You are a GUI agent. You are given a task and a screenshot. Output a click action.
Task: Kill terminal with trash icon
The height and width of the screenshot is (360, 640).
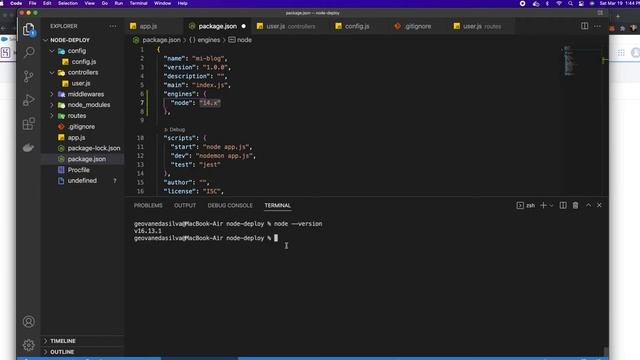click(x=576, y=205)
